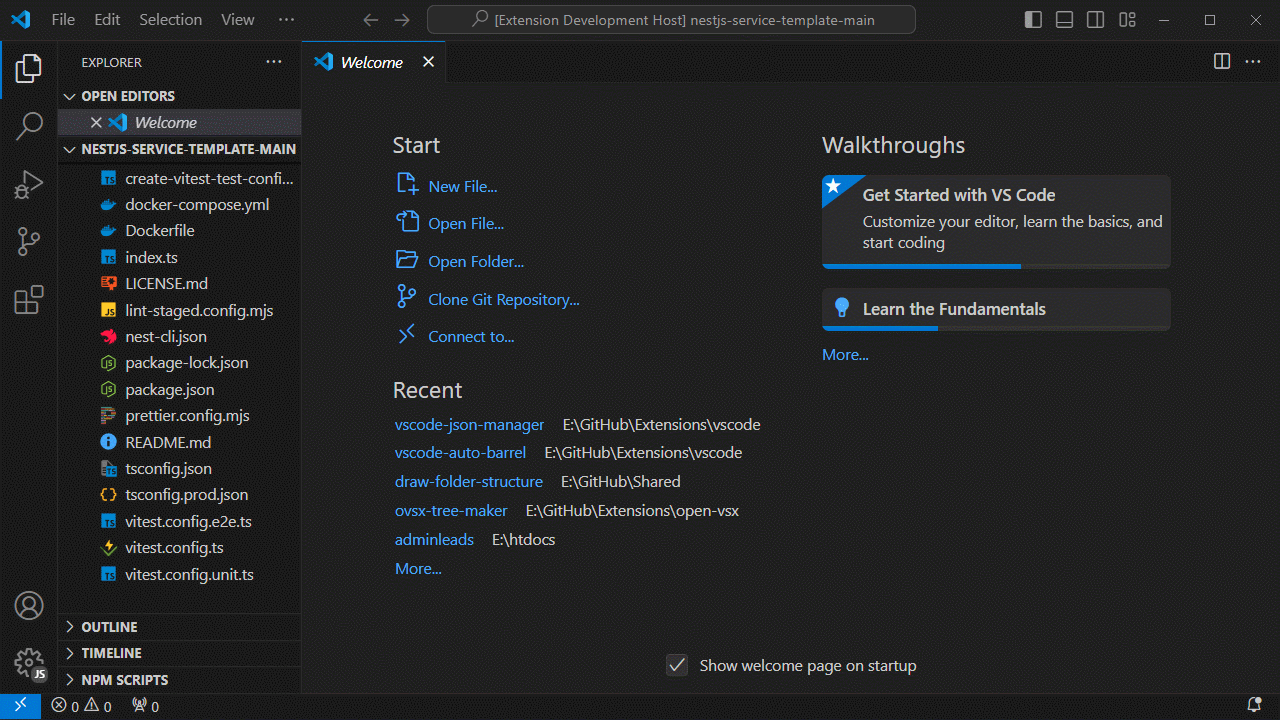This screenshot has height=720, width=1280.
Task: Expand the Timeline section
Action: point(180,653)
